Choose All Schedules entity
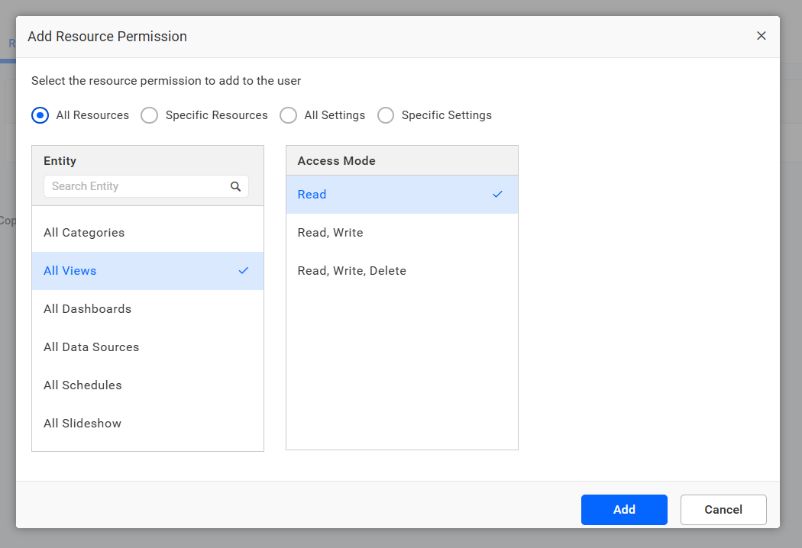 (x=148, y=385)
